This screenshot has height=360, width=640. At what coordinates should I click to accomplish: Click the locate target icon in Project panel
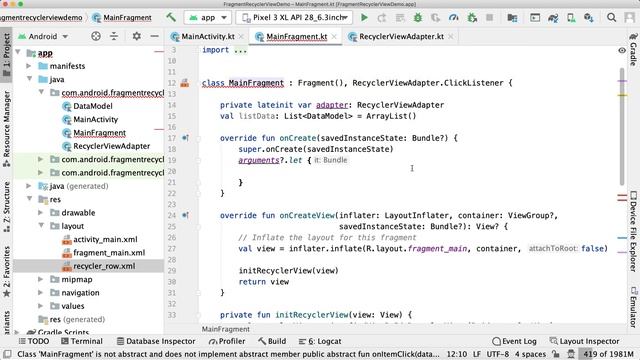(x=96, y=36)
